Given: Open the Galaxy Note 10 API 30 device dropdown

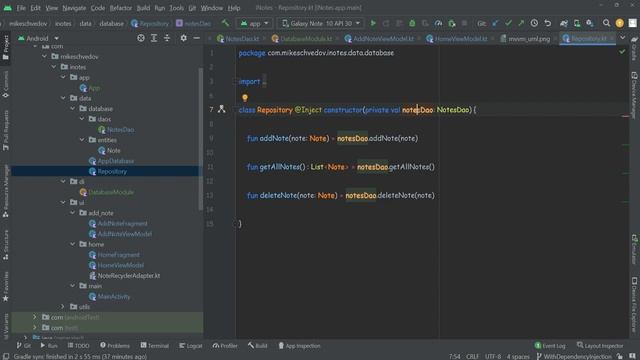Looking at the screenshot, I should pyautogui.click(x=321, y=23).
